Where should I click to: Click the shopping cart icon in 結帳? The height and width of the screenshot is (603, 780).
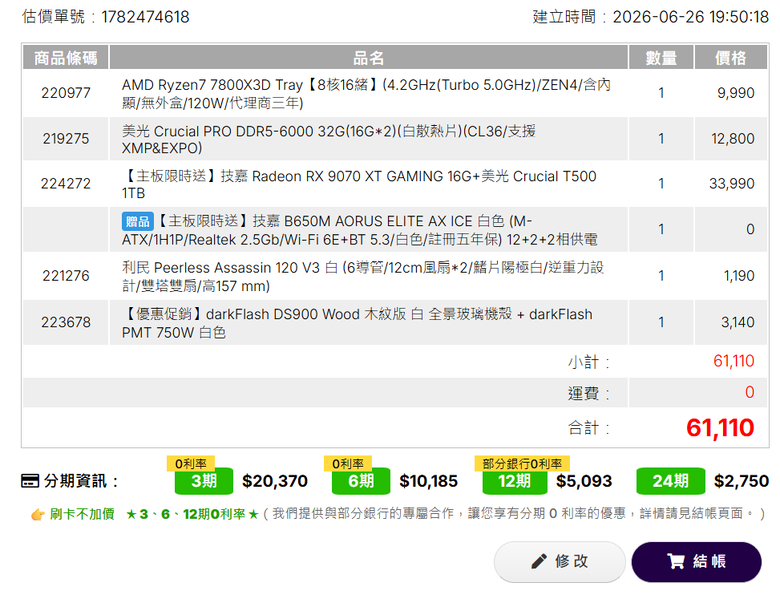click(x=676, y=561)
